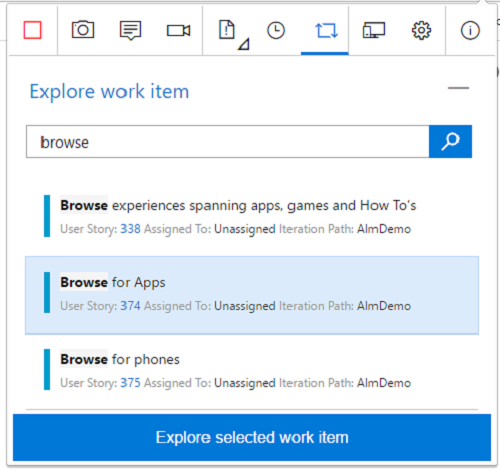Stop the session with the red square

pyautogui.click(x=32, y=30)
